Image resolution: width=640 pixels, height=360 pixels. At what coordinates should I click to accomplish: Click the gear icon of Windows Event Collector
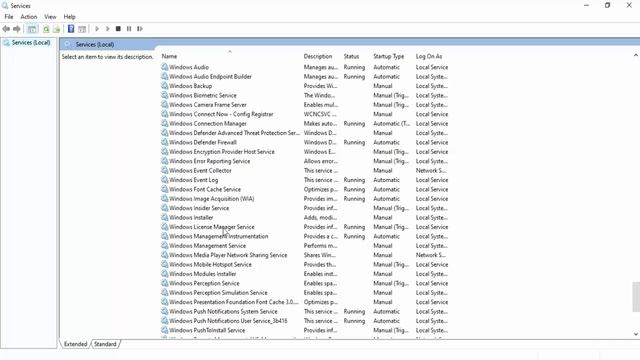pyautogui.click(x=164, y=170)
